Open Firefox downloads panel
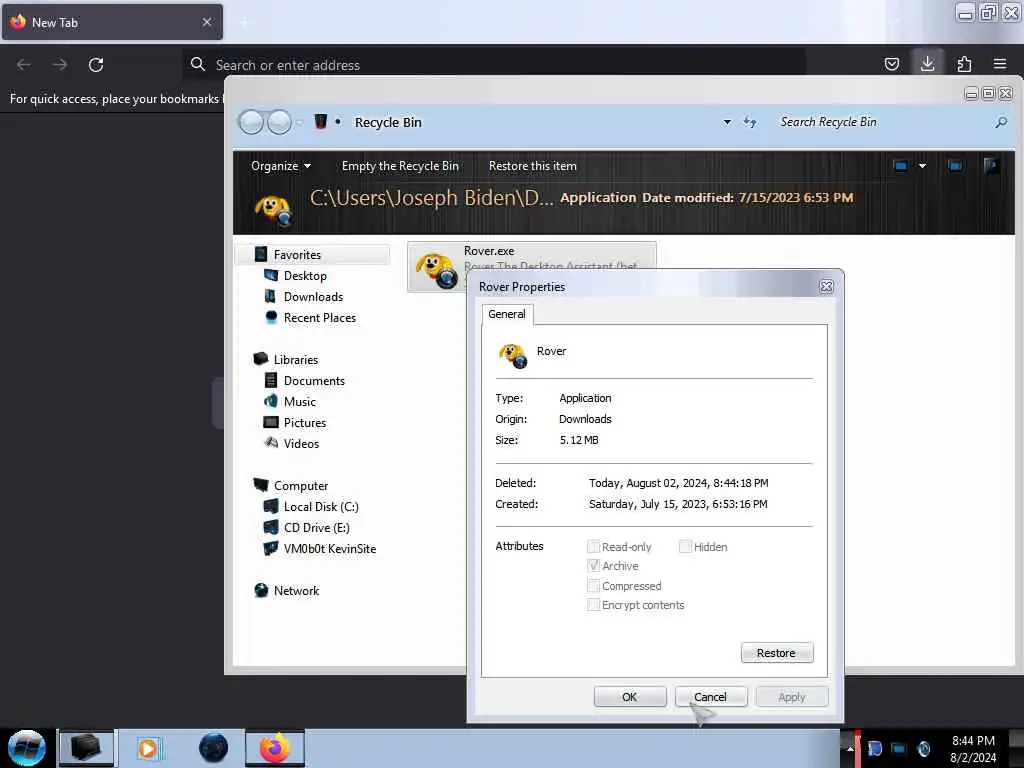The image size is (1024, 768). click(x=927, y=63)
